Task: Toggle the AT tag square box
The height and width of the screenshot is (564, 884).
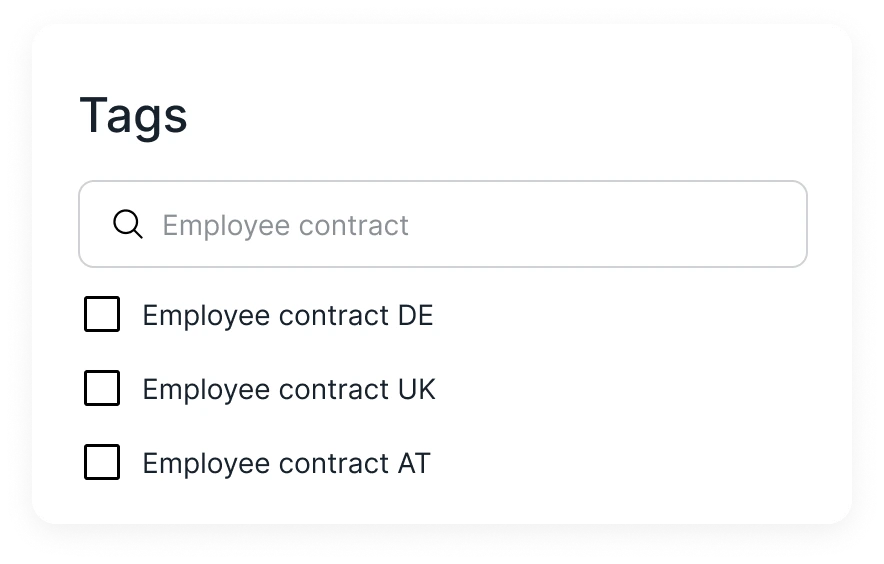Action: coord(102,462)
